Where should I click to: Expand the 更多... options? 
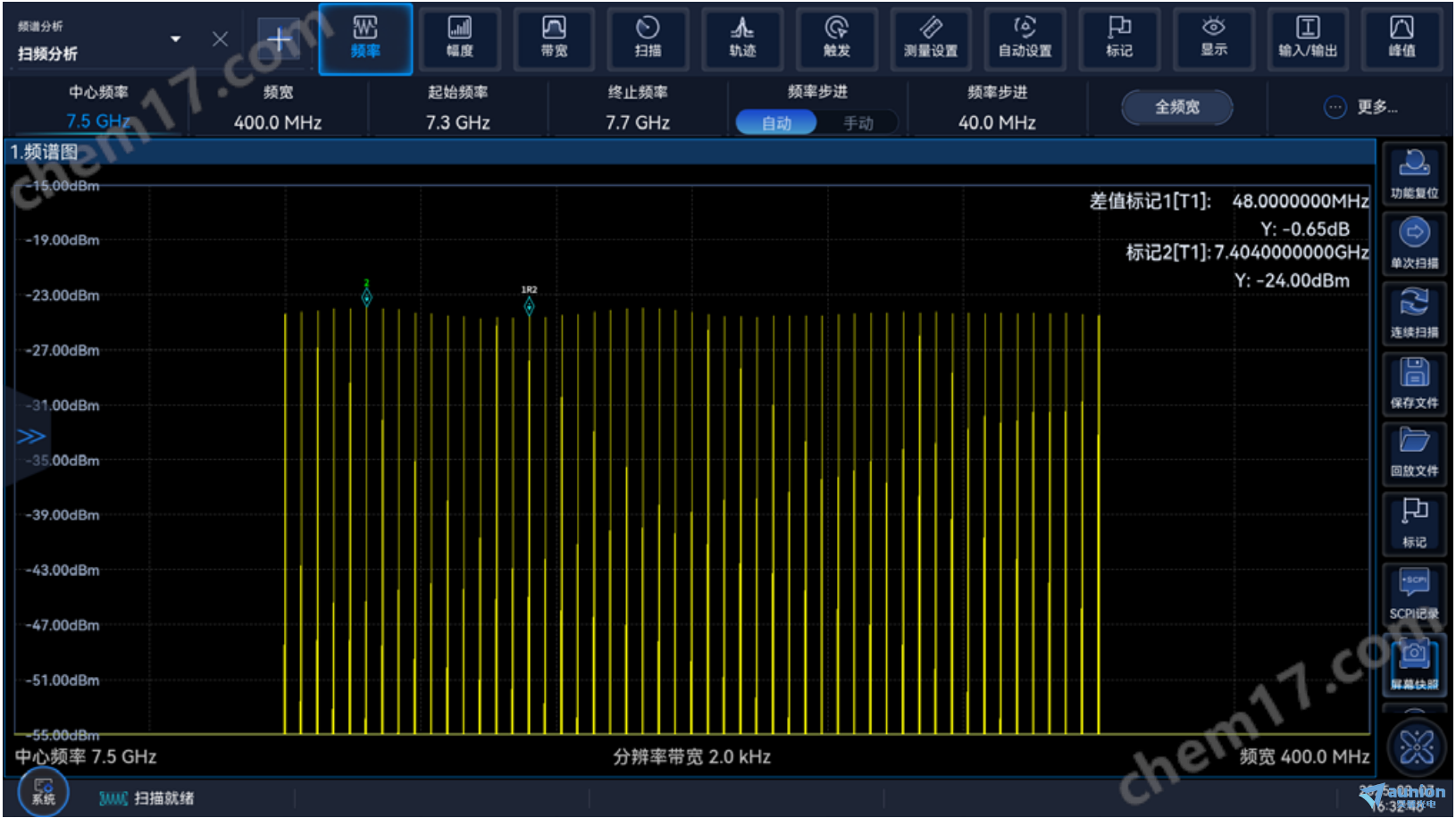tap(1361, 107)
